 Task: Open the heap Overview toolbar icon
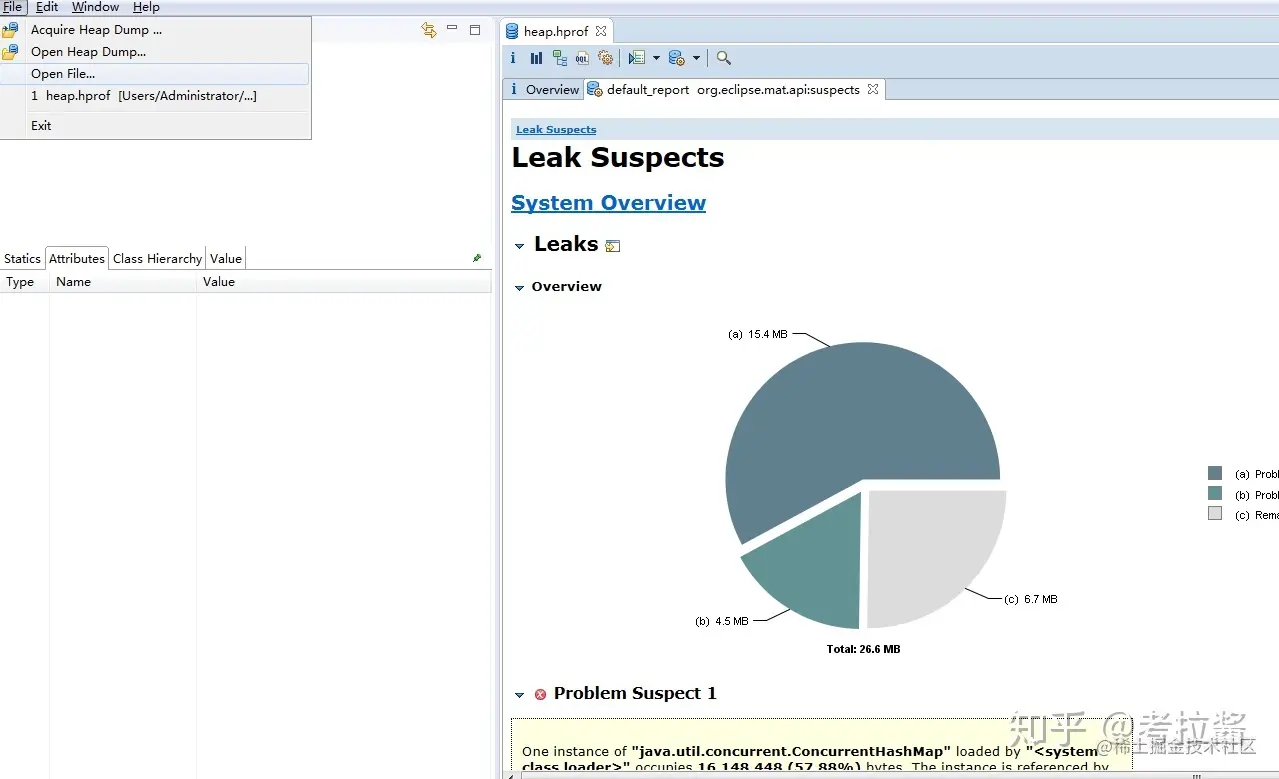(513, 58)
